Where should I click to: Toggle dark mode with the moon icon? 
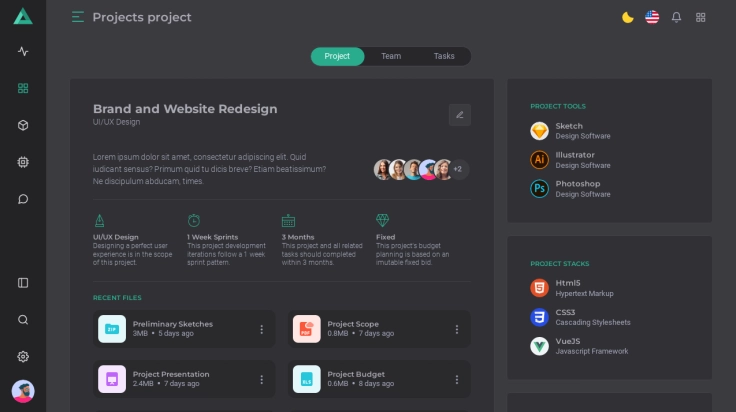click(x=628, y=17)
